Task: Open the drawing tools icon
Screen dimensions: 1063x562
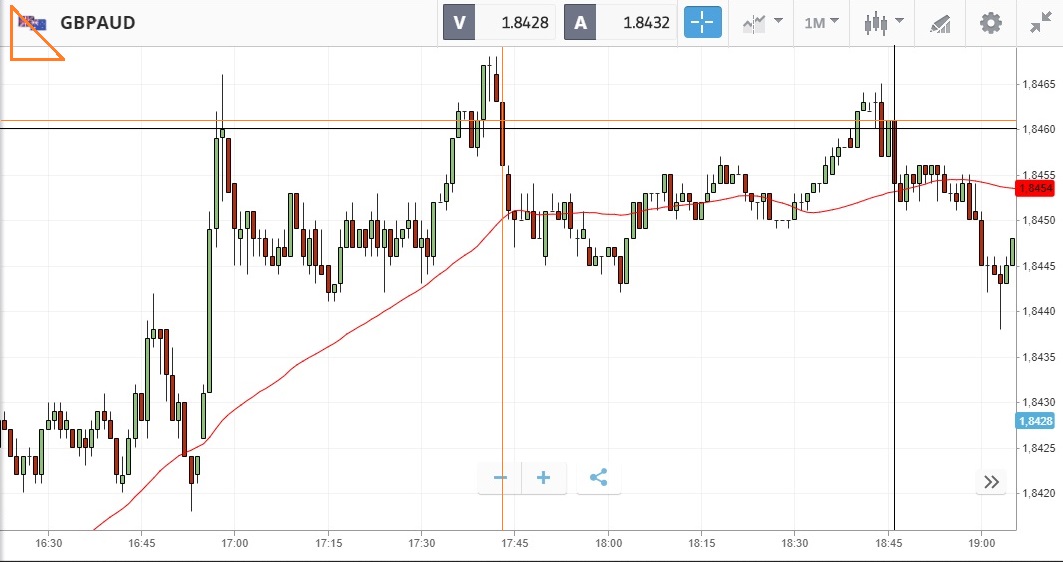Action: (x=940, y=22)
